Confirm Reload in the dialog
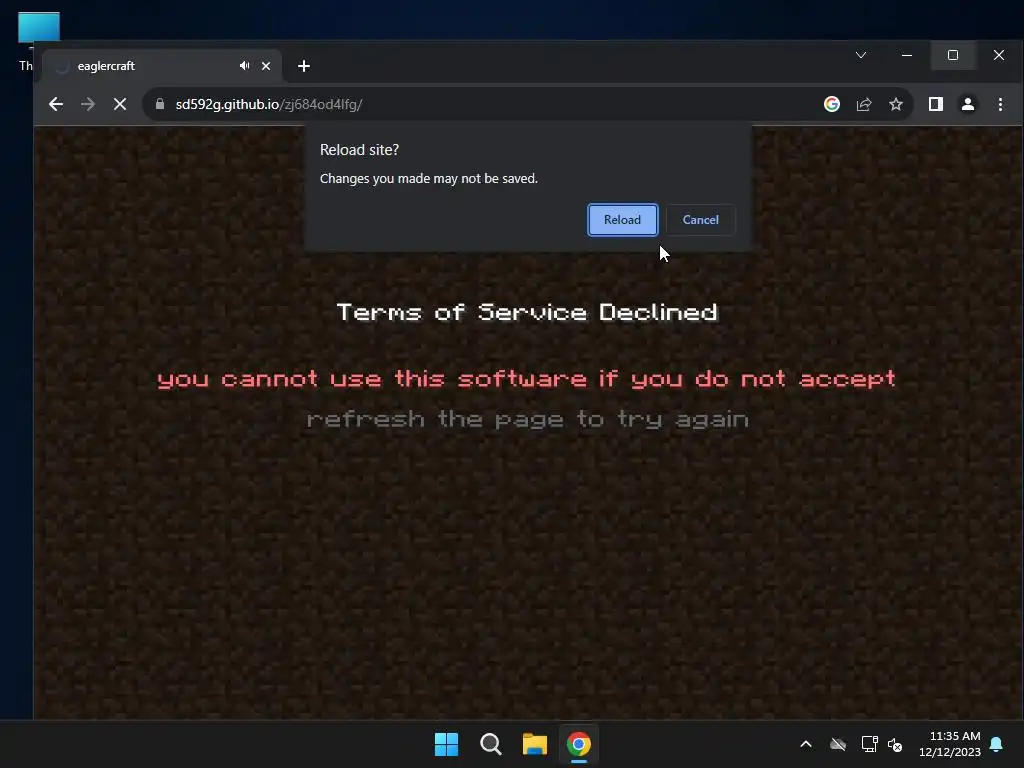This screenshot has height=768, width=1024. point(622,220)
